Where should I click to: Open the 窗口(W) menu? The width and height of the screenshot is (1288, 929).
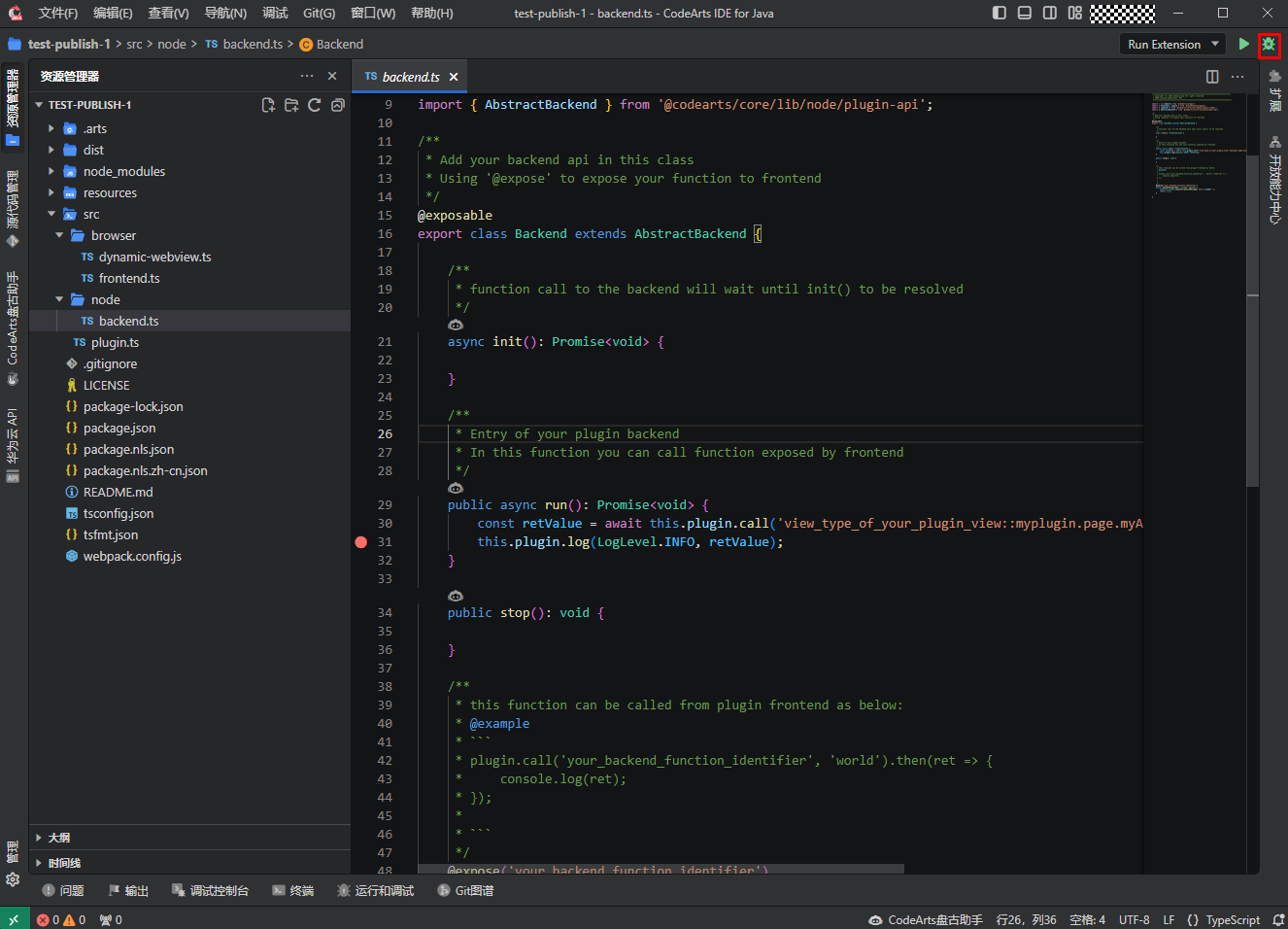click(373, 14)
